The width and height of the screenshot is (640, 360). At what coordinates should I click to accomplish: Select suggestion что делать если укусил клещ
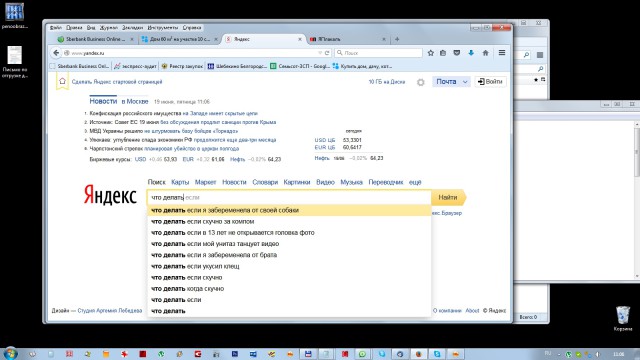[289, 266]
